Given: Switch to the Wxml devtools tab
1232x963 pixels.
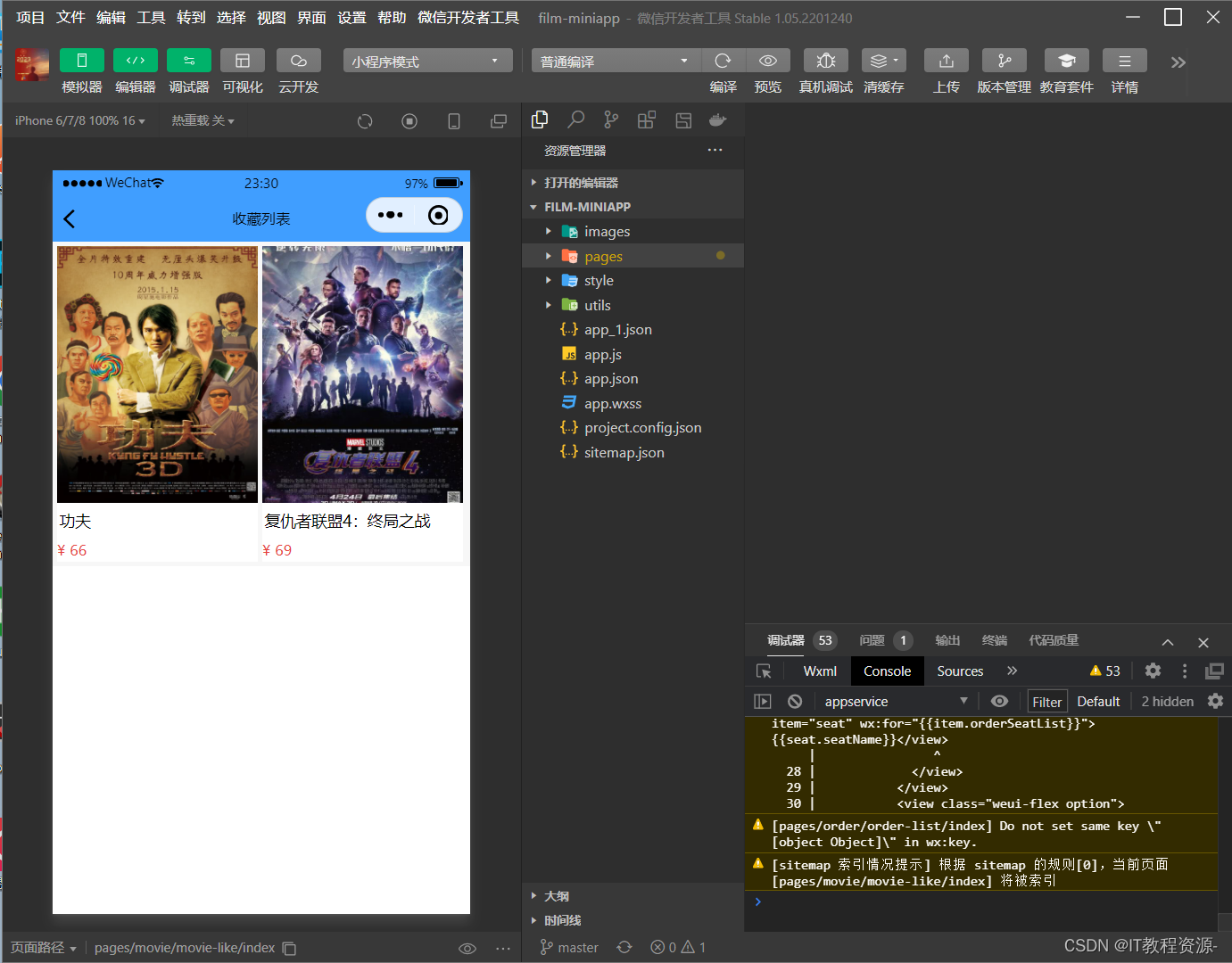Looking at the screenshot, I should (x=820, y=671).
